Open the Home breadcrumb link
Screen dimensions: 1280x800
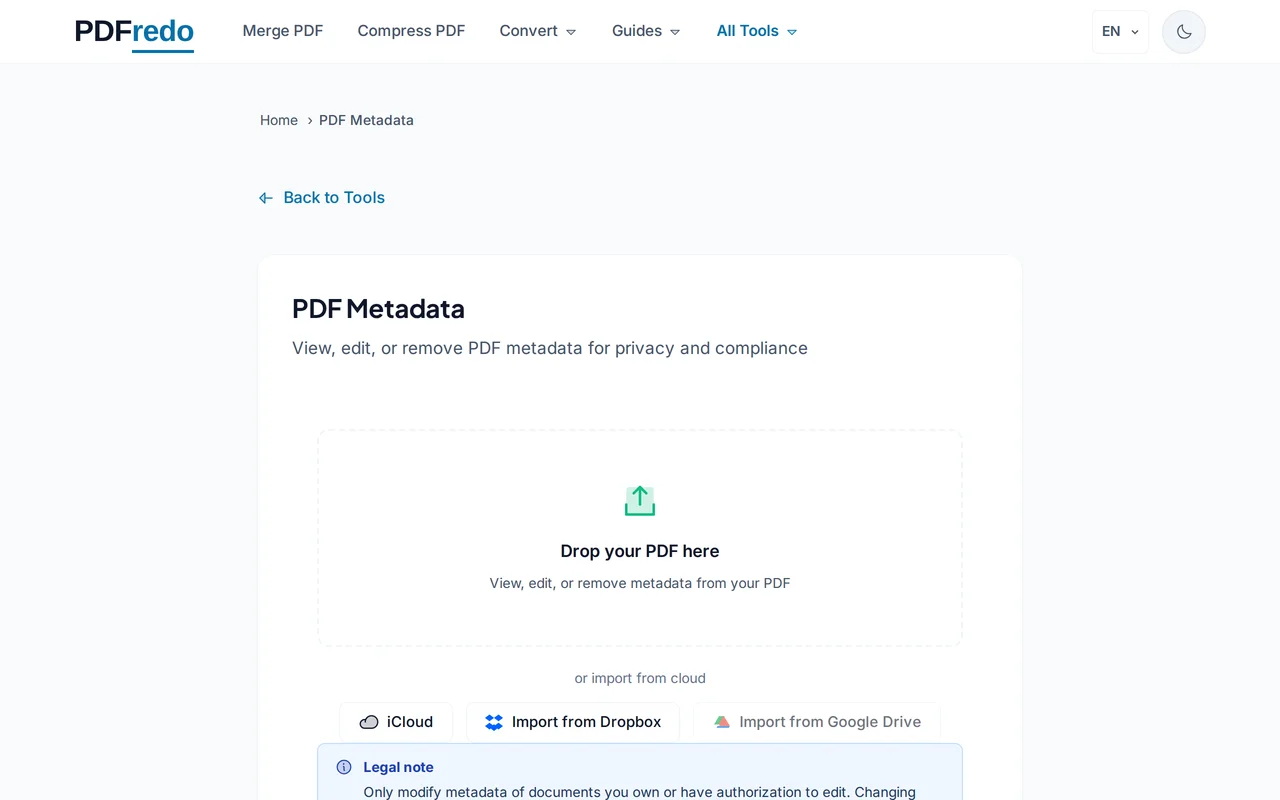[x=278, y=120]
